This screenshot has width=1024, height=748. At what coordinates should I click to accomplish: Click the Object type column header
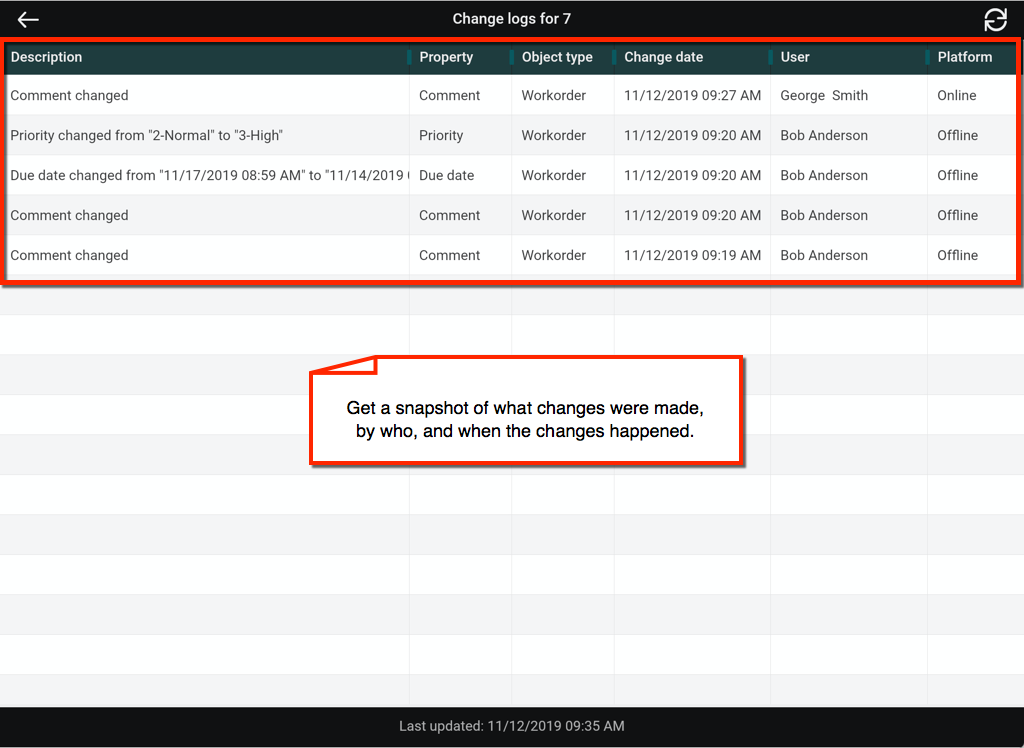557,57
